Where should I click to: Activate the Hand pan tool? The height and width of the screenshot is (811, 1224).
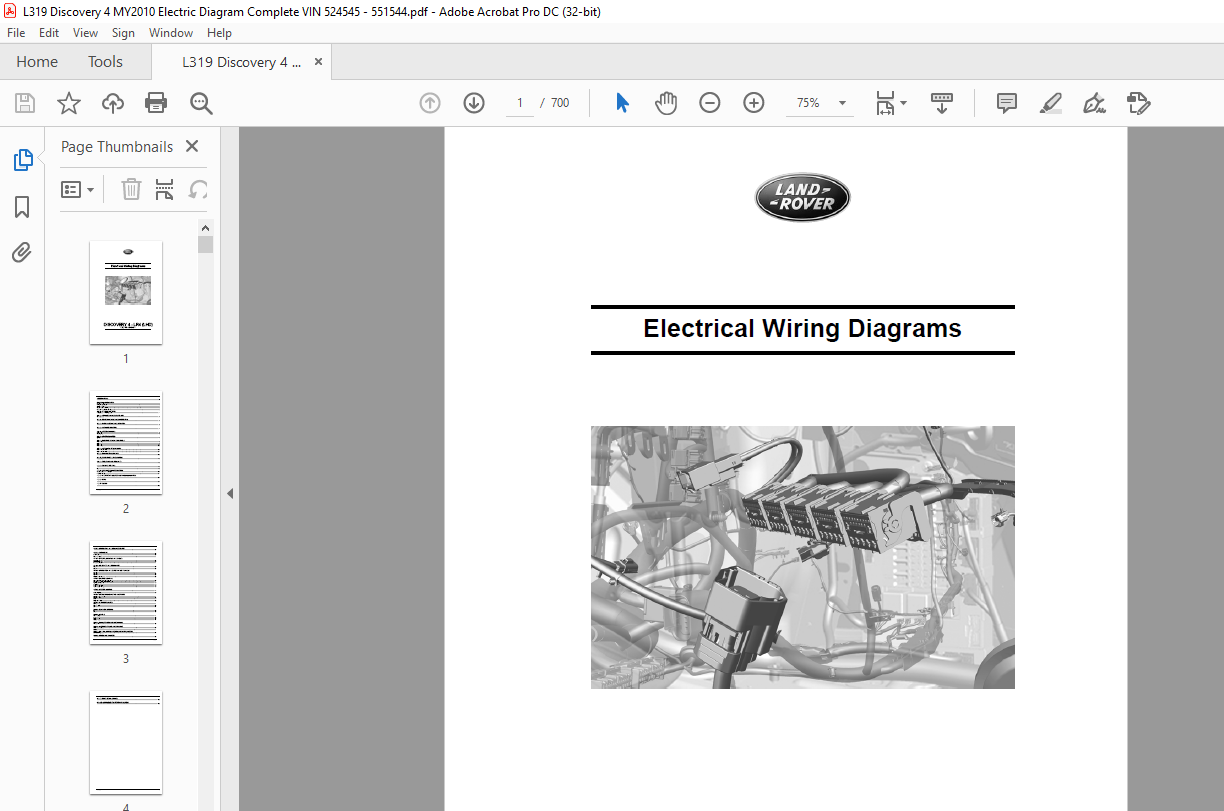666,103
